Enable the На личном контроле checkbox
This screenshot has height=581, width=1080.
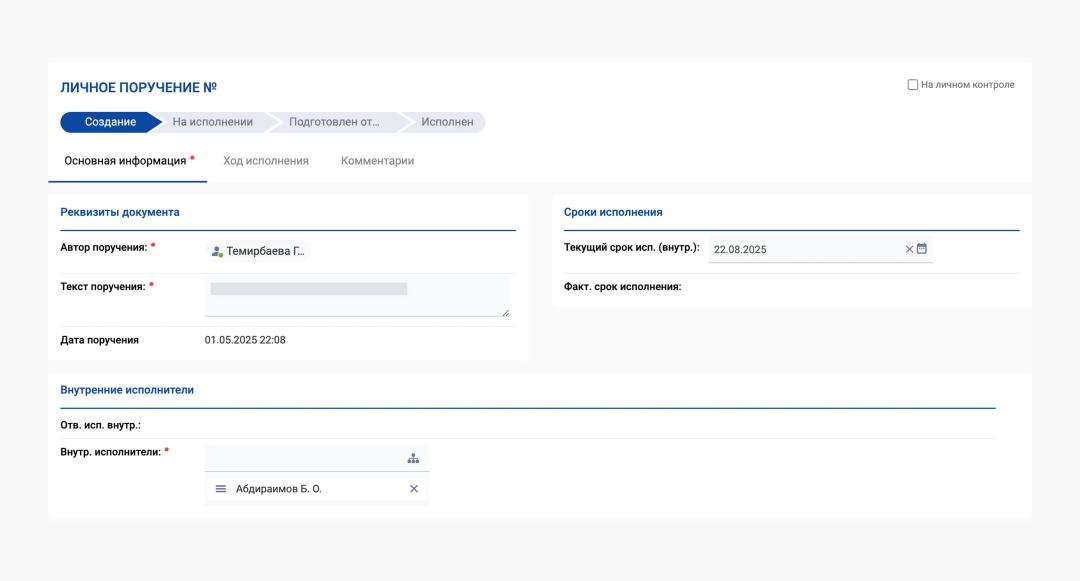coord(912,85)
